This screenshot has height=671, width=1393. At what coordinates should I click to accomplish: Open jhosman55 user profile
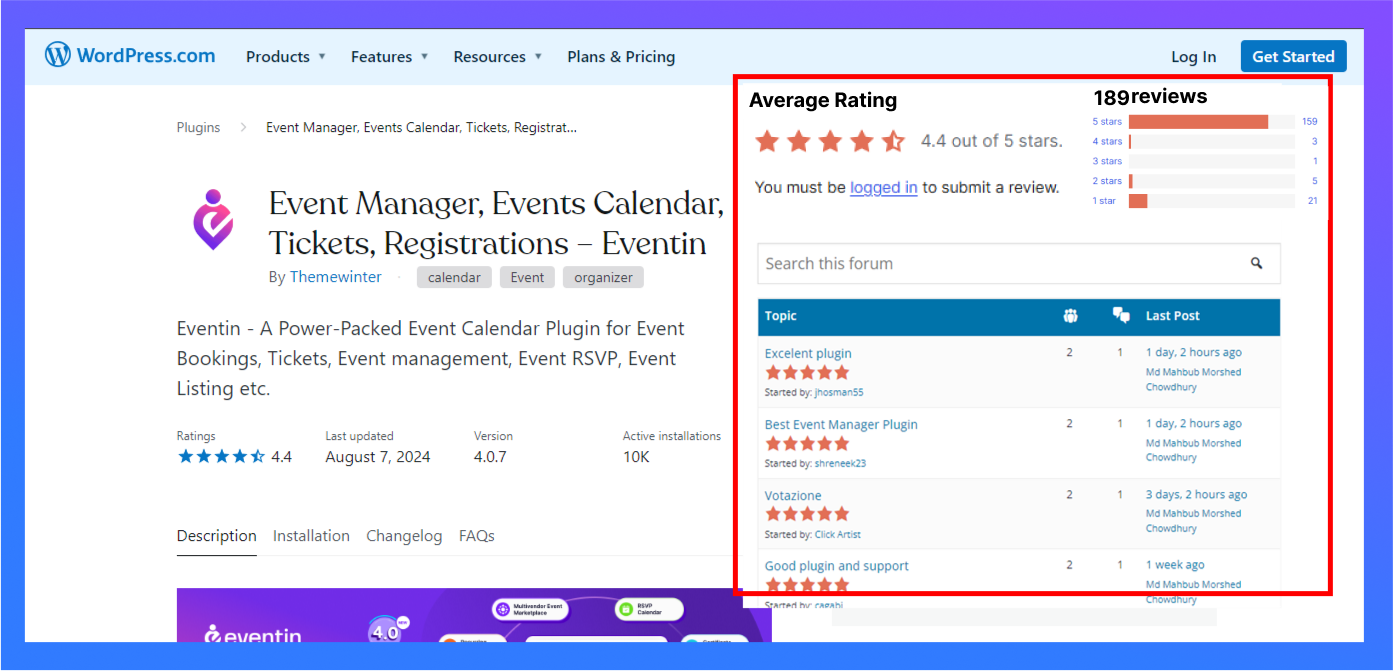point(839,393)
